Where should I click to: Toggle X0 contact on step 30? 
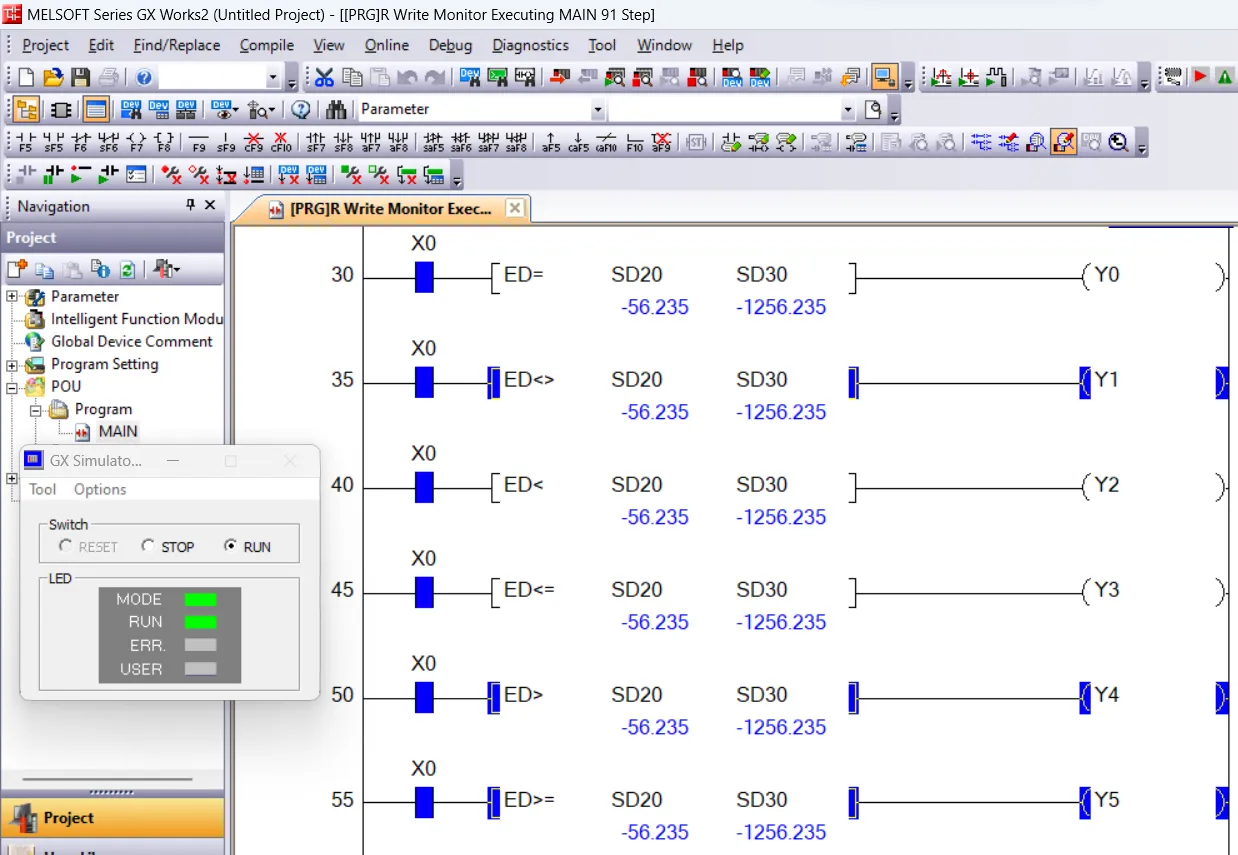424,276
